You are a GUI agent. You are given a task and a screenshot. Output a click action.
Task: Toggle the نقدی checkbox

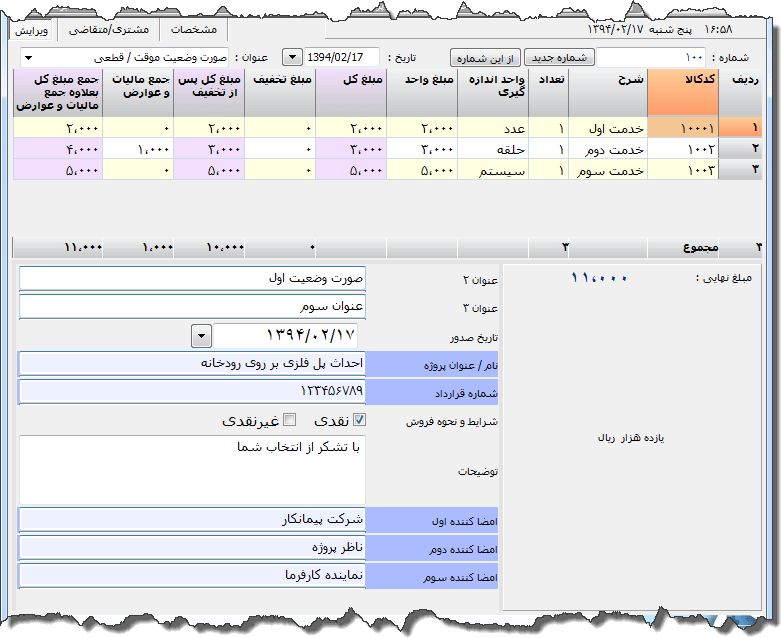tap(360, 420)
